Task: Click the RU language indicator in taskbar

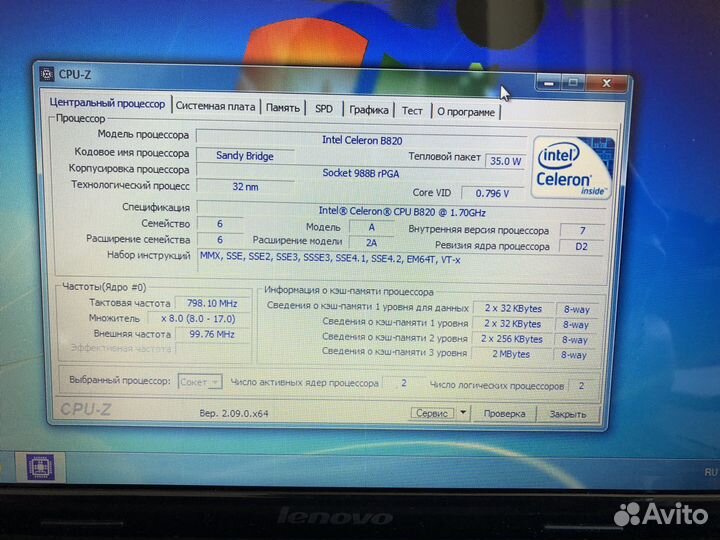Action: pyautogui.click(x=710, y=472)
